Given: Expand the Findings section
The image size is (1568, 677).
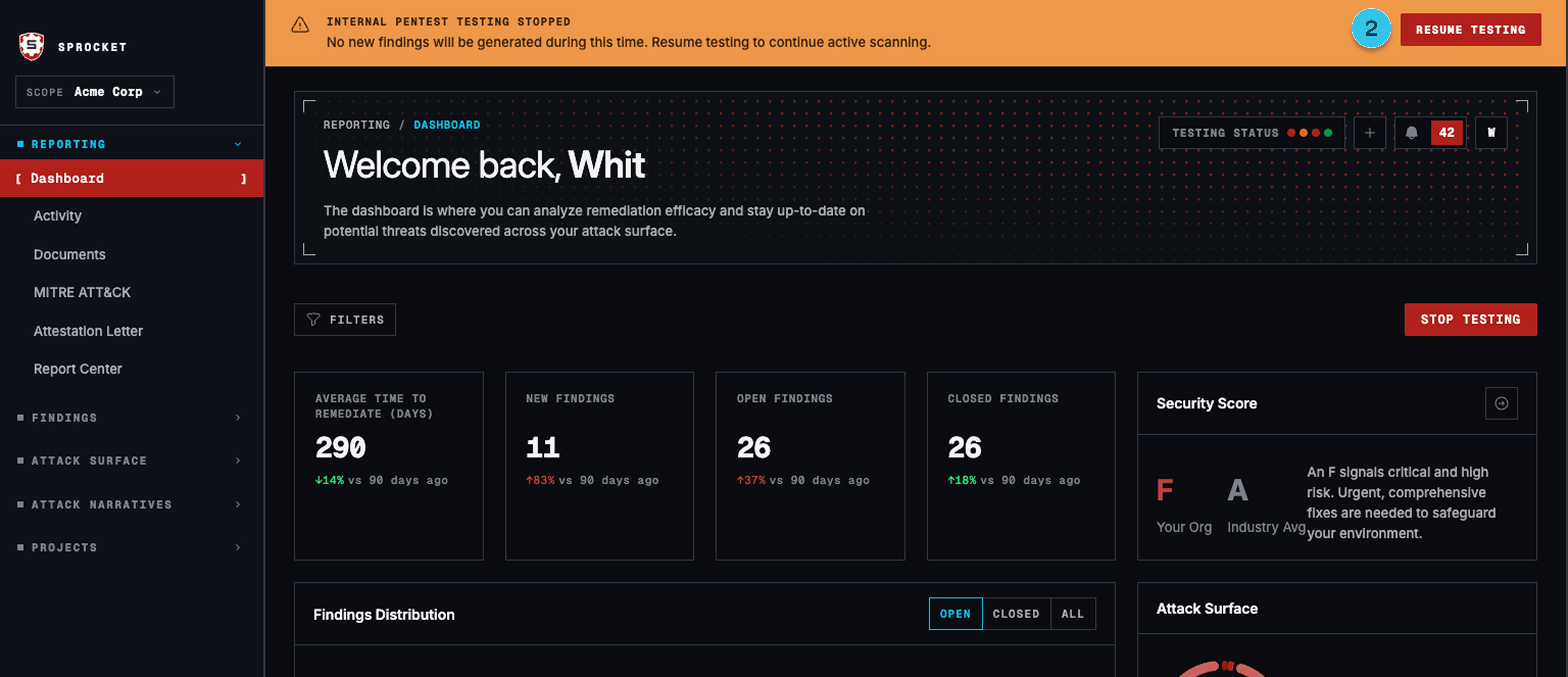Looking at the screenshot, I should click(x=131, y=418).
